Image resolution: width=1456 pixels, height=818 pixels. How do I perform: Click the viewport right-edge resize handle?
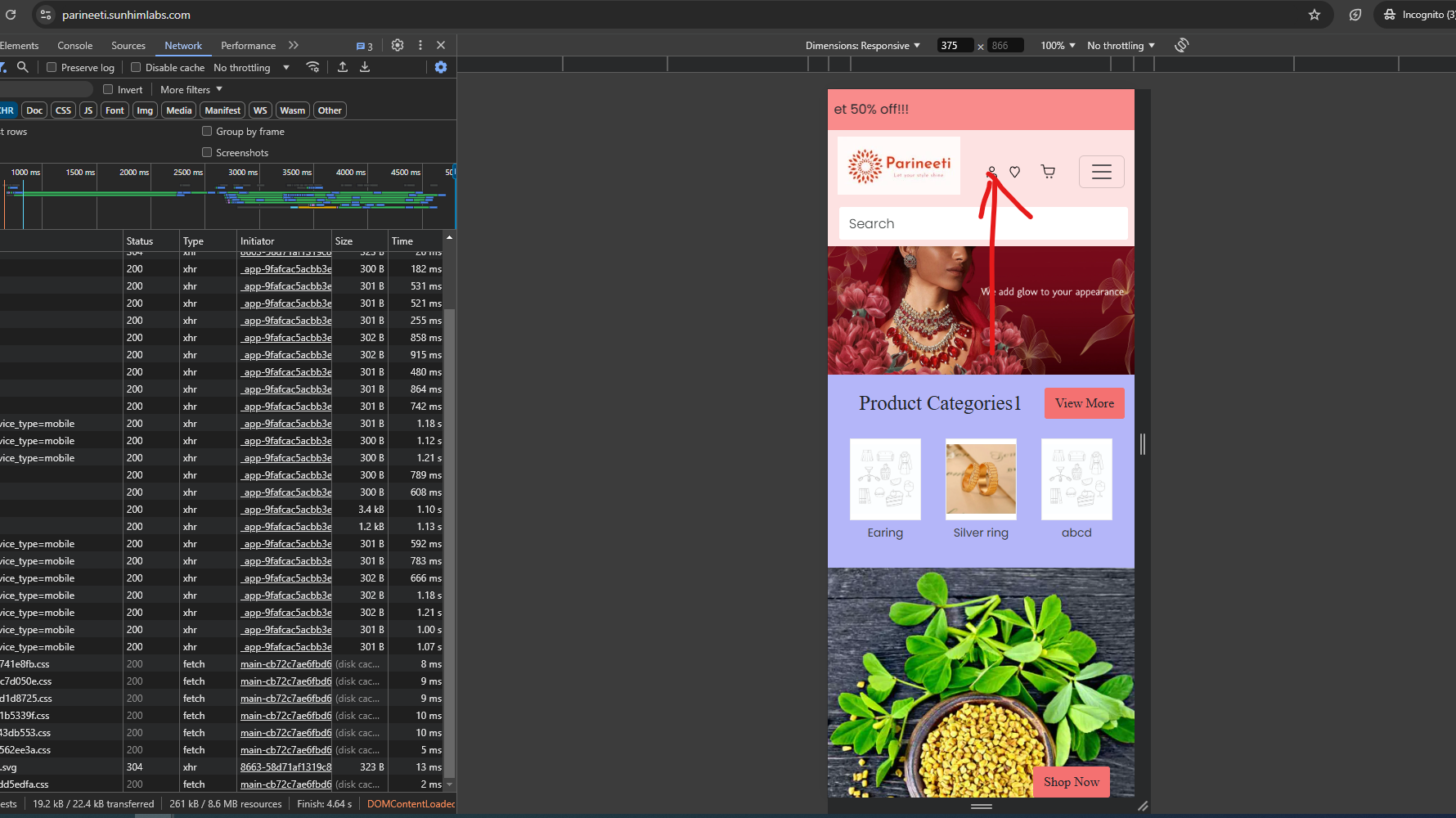coord(1143,444)
